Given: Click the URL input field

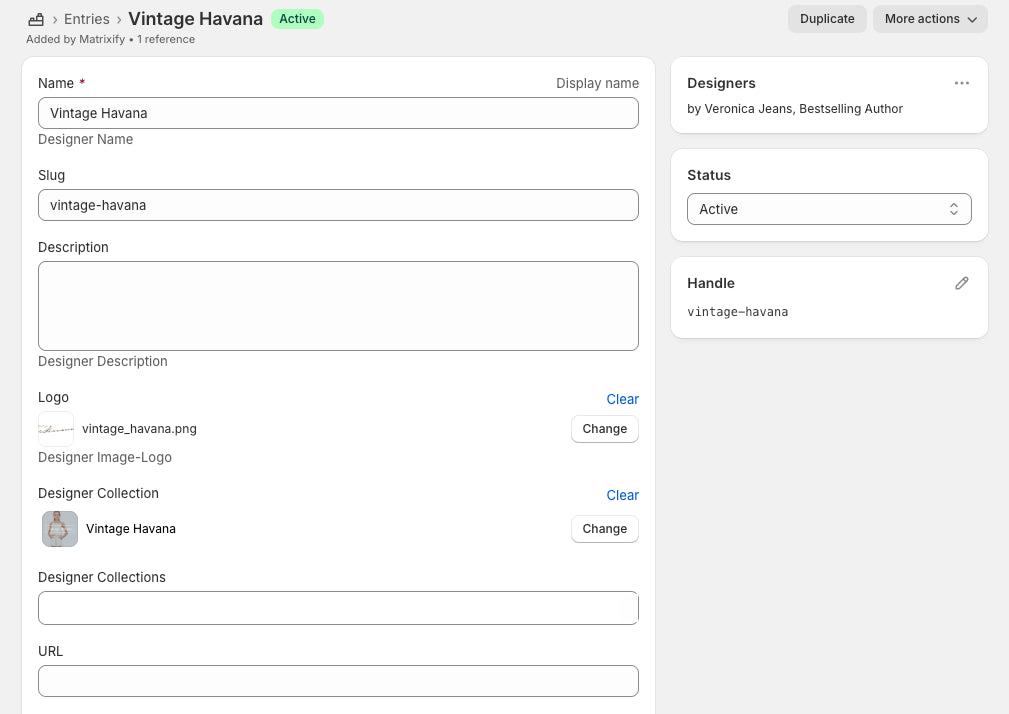Looking at the screenshot, I should [x=338, y=681].
